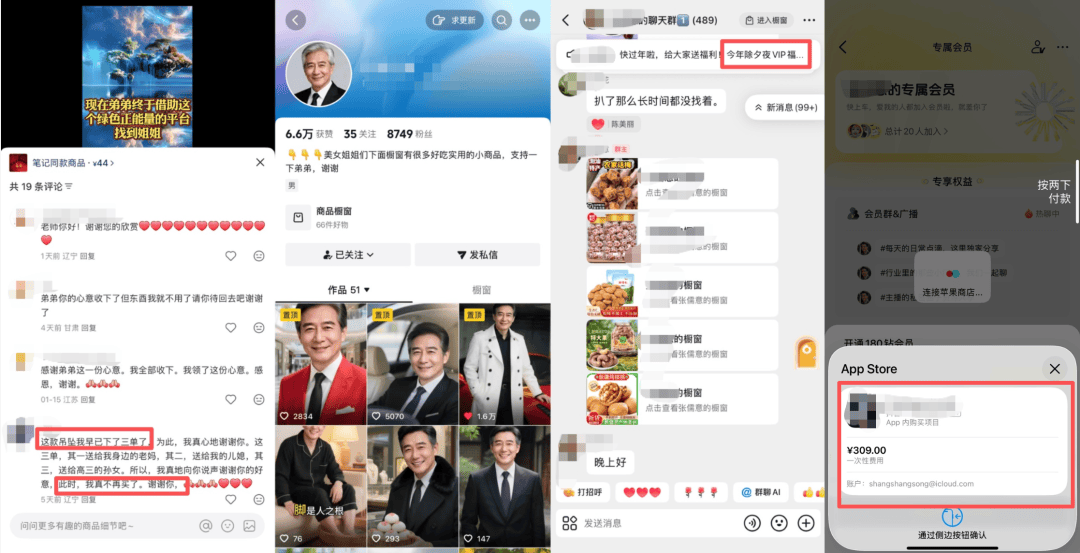This screenshot has height=553, width=1080.
Task: Select the 打招呼 quick reply chip
Action: point(583,492)
